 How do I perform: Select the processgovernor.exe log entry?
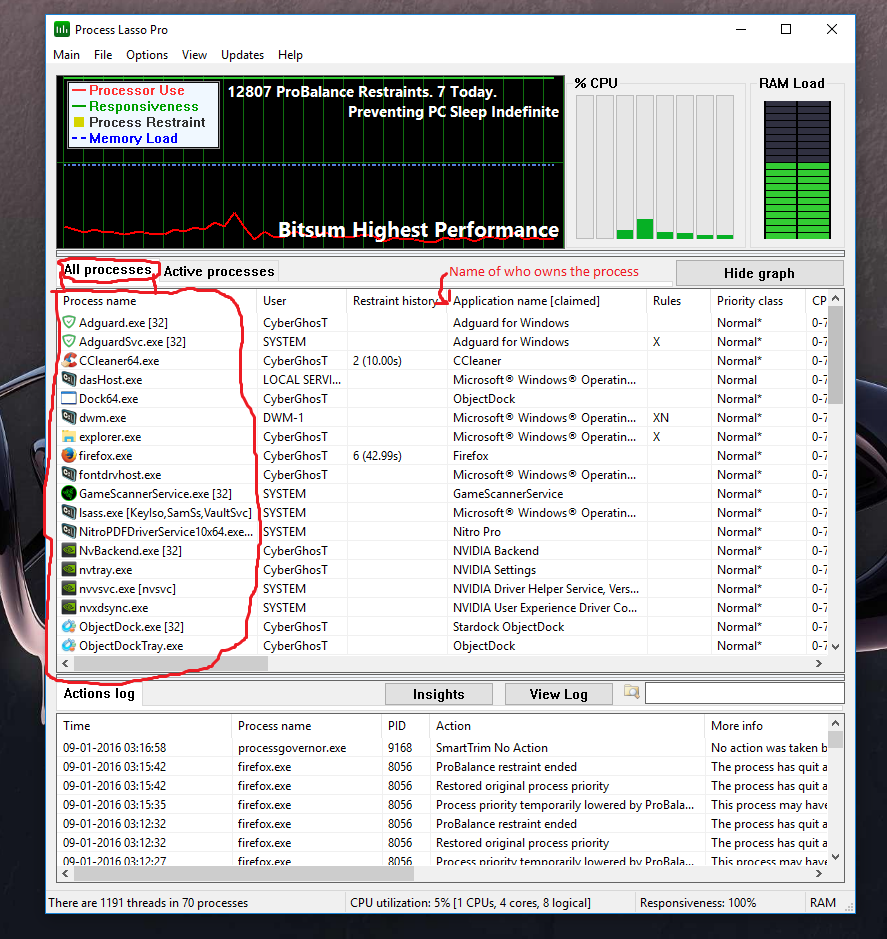coord(442,747)
